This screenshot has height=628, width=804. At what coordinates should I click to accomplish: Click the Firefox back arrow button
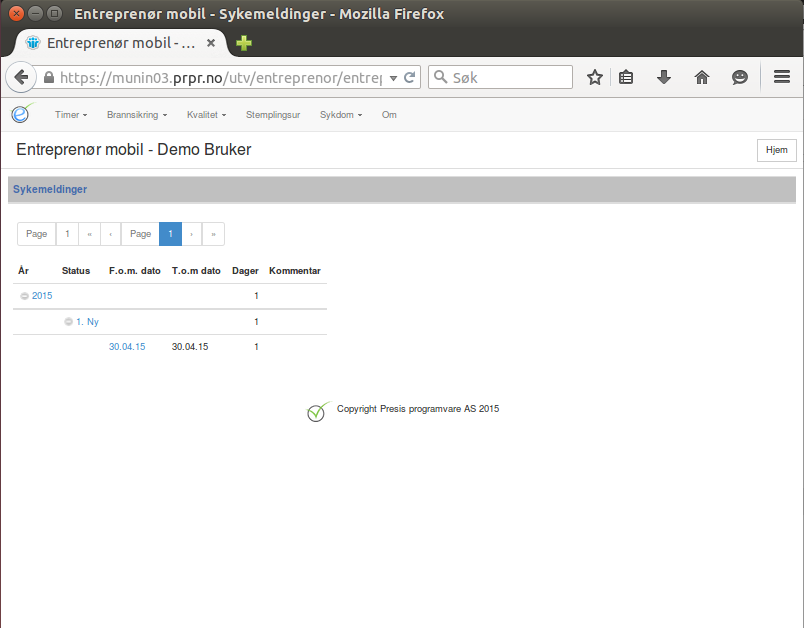[21, 77]
